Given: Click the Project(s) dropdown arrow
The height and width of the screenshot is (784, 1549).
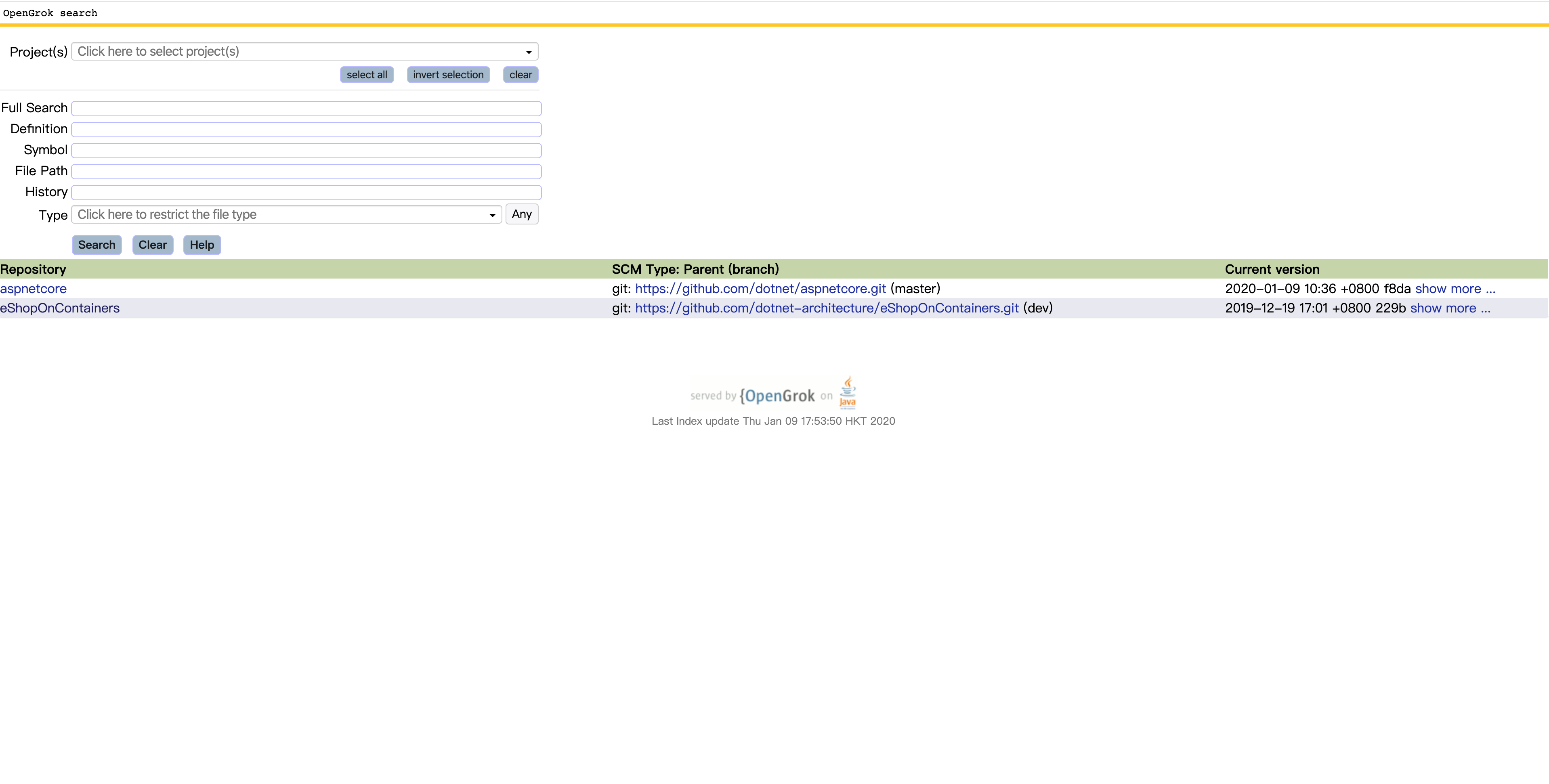Looking at the screenshot, I should click(x=529, y=52).
